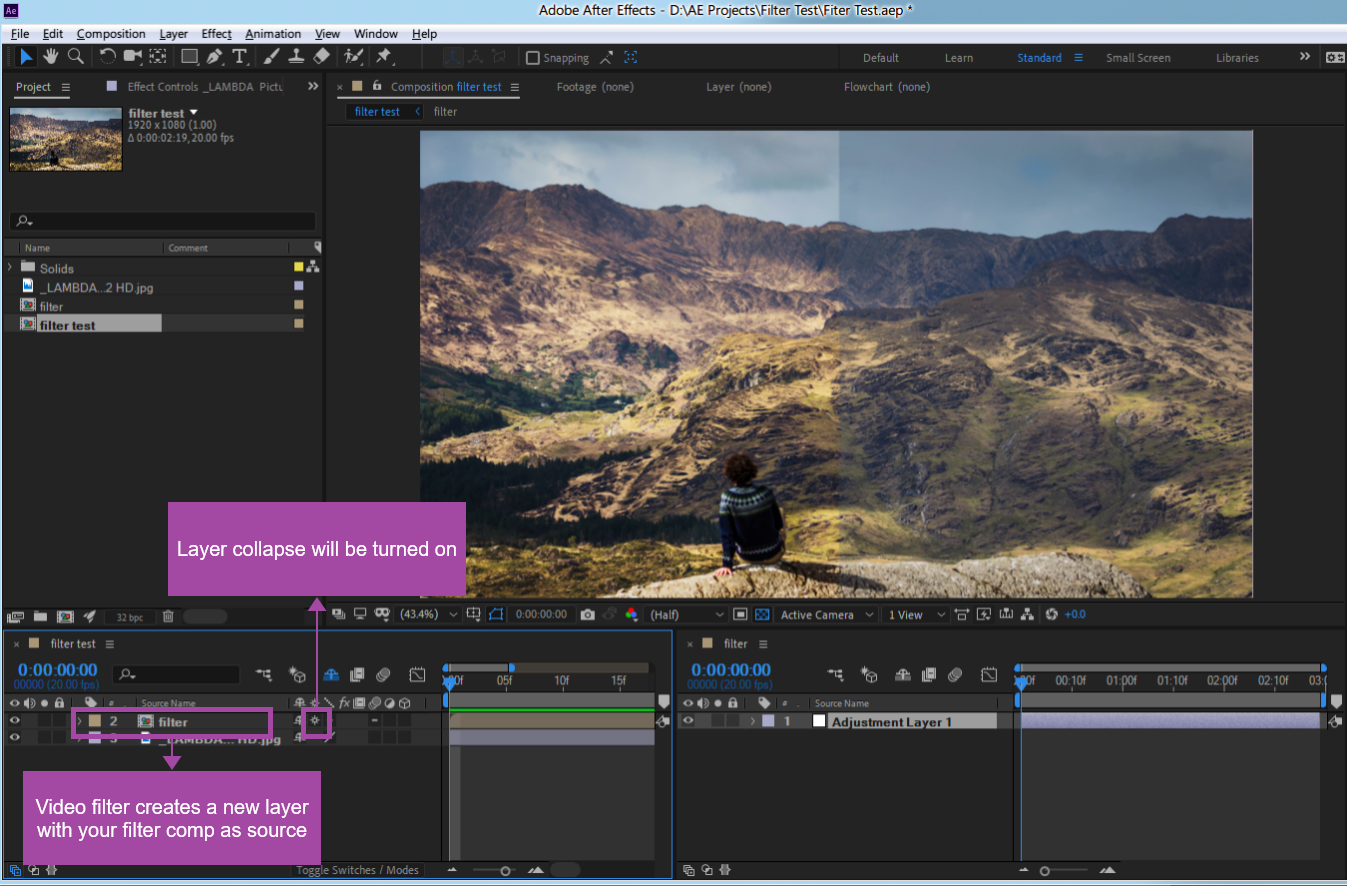Click the filter layer's label color swatch
The image size is (1347, 886).
[94, 720]
